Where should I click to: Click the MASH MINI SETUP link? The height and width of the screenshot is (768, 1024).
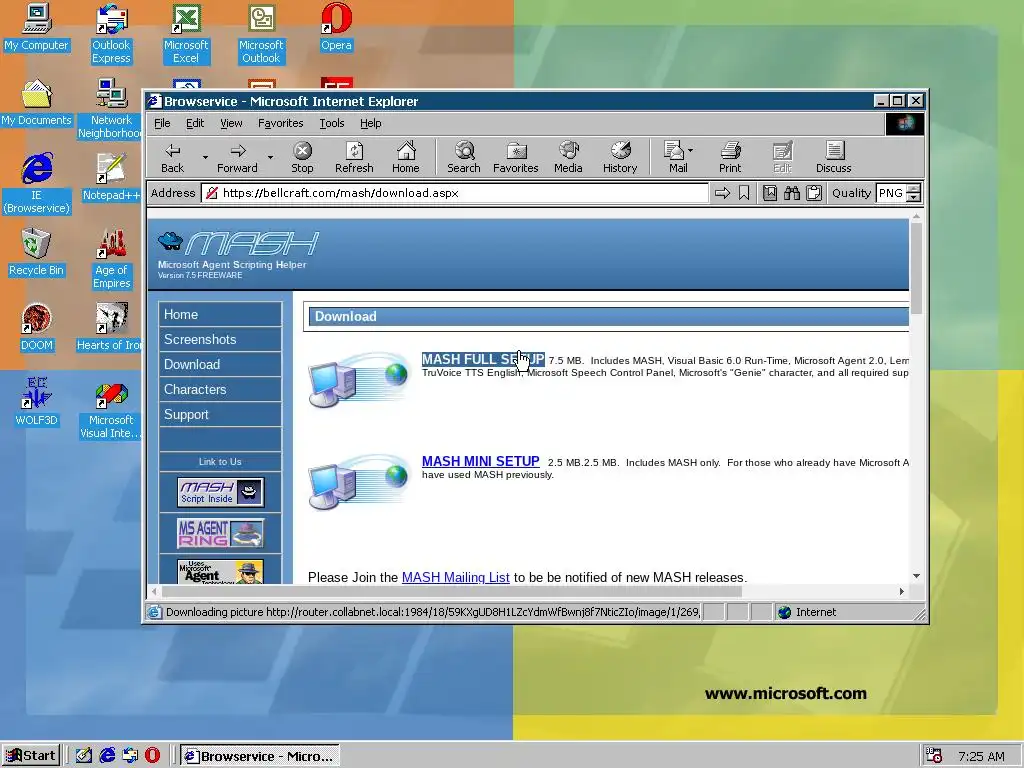[x=481, y=461]
